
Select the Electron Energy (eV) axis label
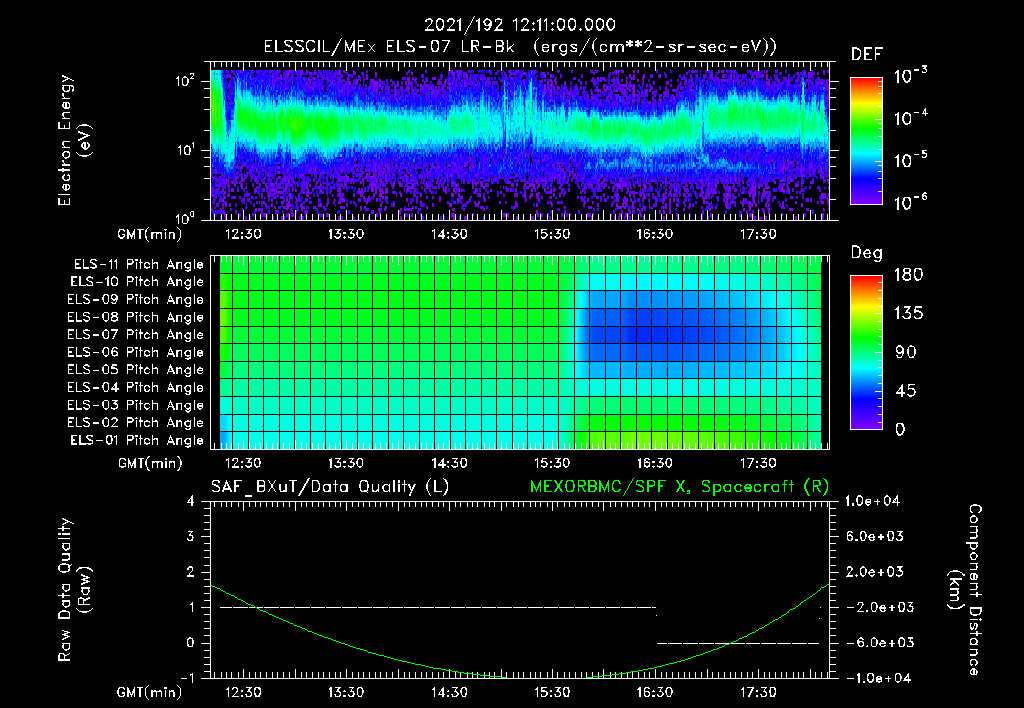(75, 140)
